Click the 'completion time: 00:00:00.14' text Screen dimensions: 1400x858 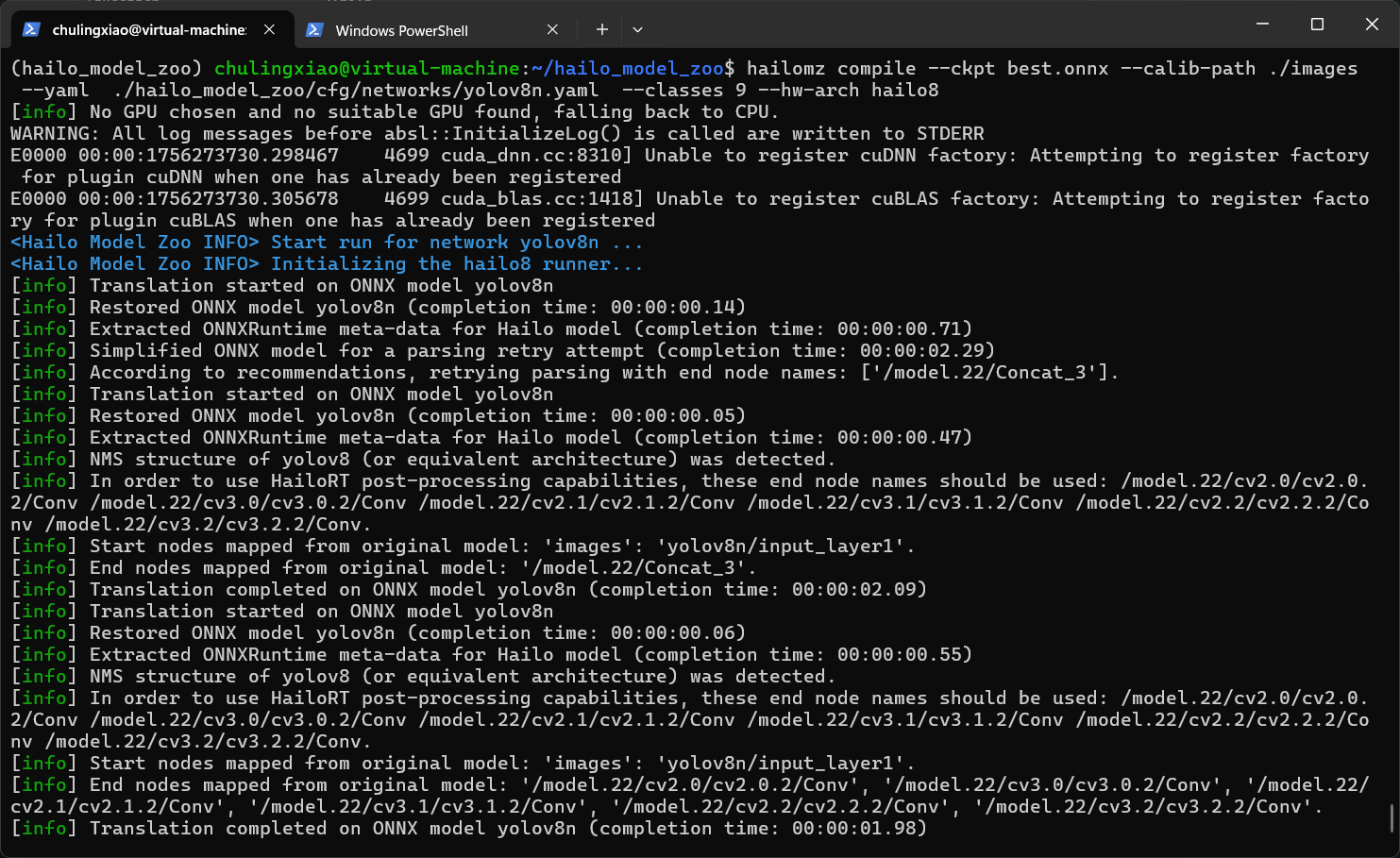click(x=576, y=307)
